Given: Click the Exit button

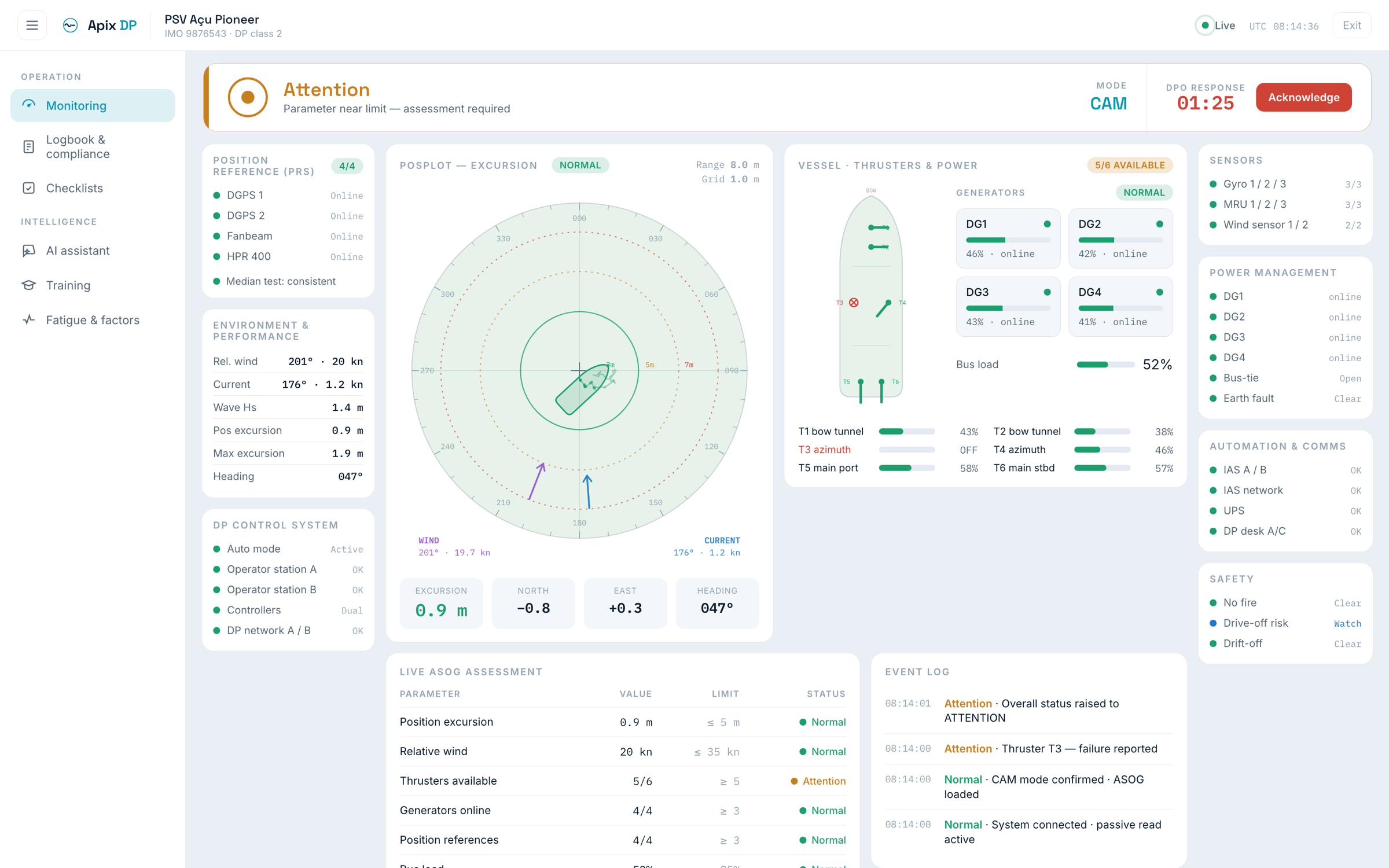Looking at the screenshot, I should [1351, 25].
